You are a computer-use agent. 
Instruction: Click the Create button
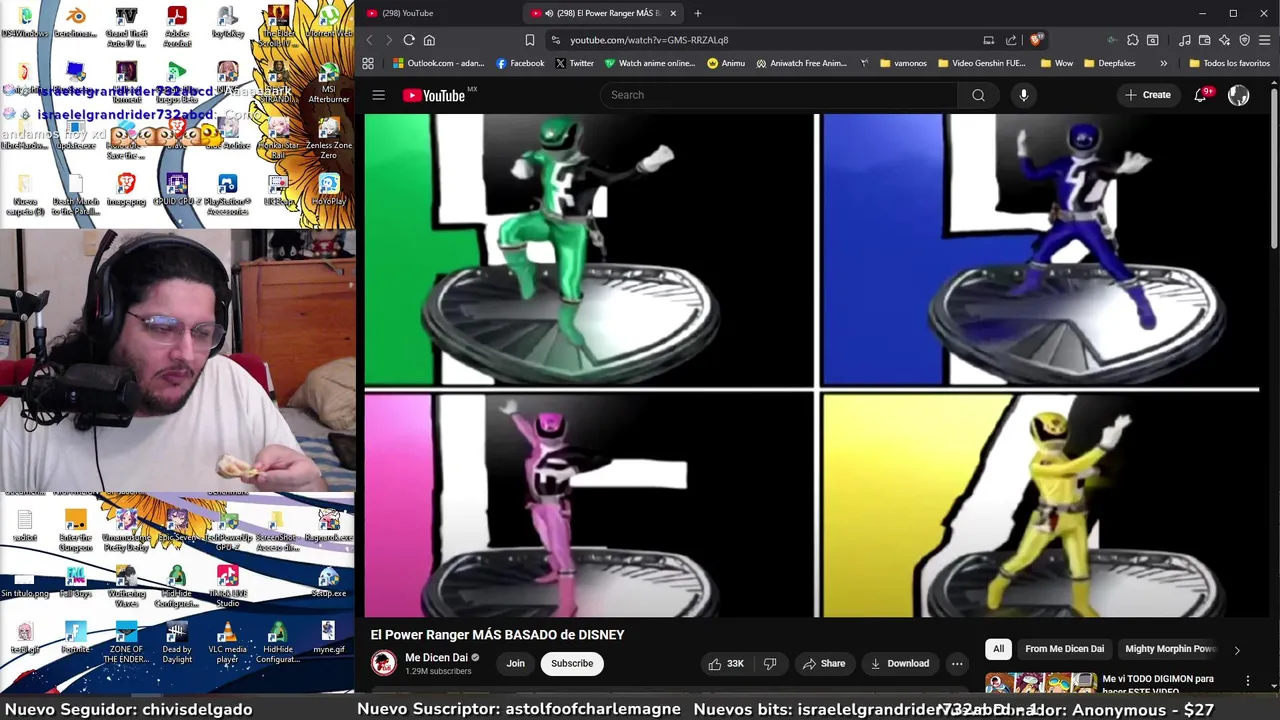(x=1147, y=95)
